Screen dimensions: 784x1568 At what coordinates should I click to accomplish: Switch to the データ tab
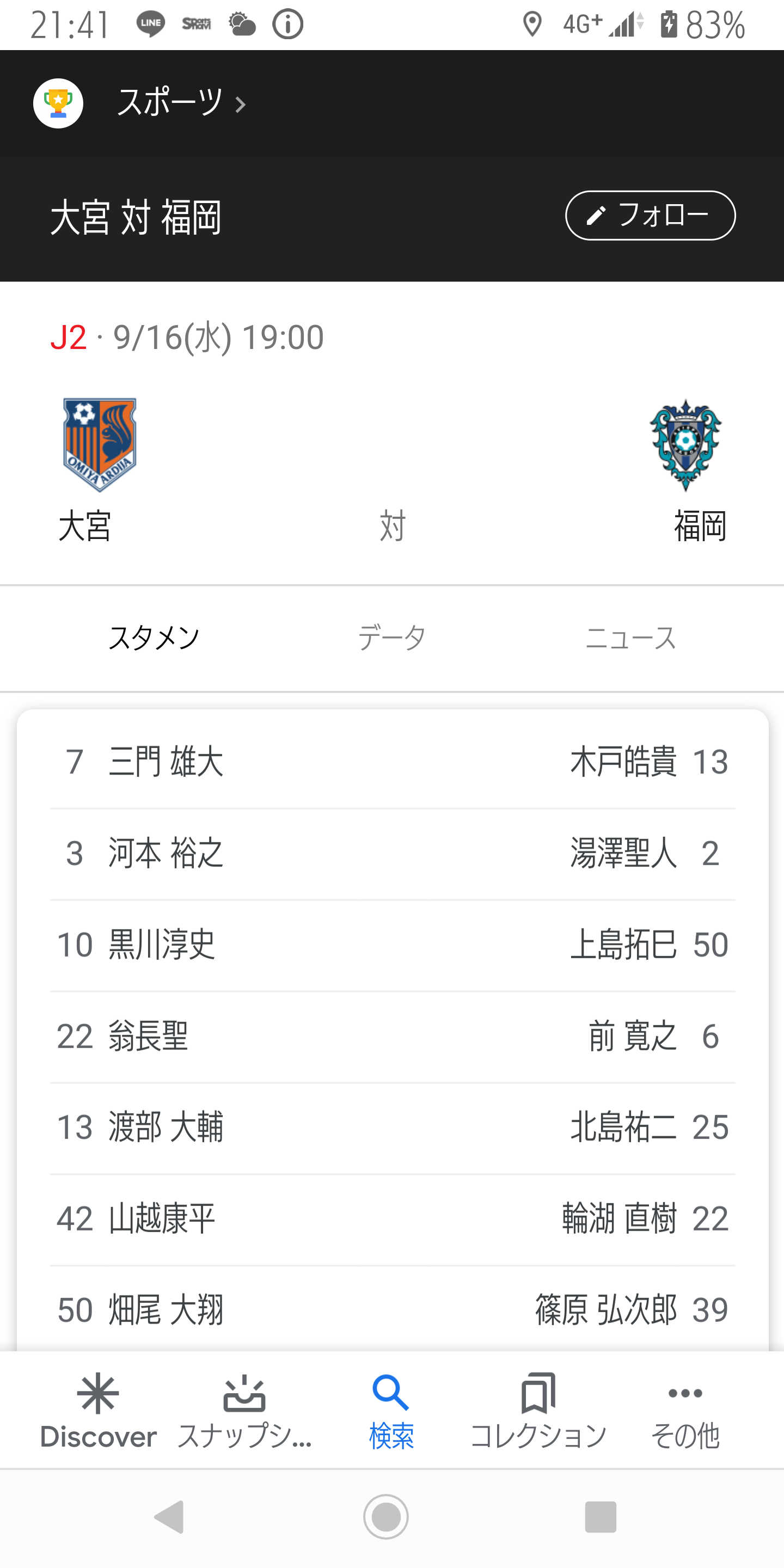click(x=391, y=638)
